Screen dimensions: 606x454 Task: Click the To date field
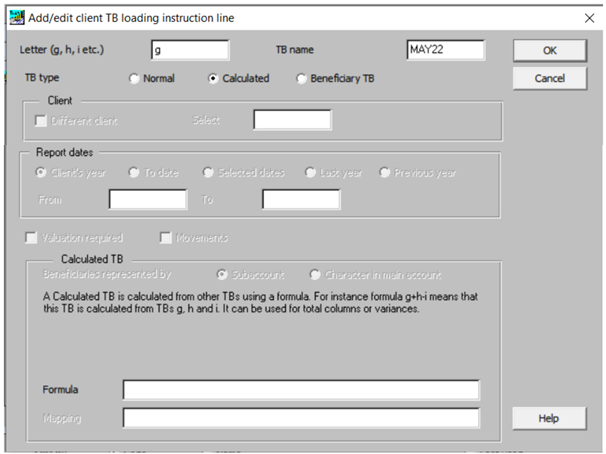[301, 199]
